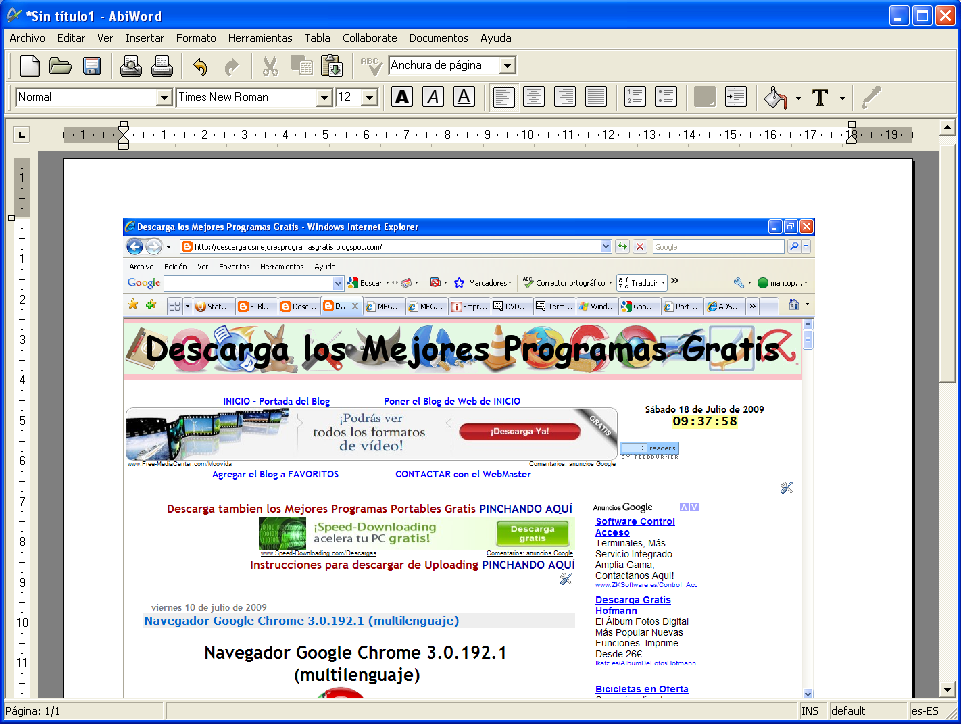Toggle underline formatting

pyautogui.click(x=464, y=97)
